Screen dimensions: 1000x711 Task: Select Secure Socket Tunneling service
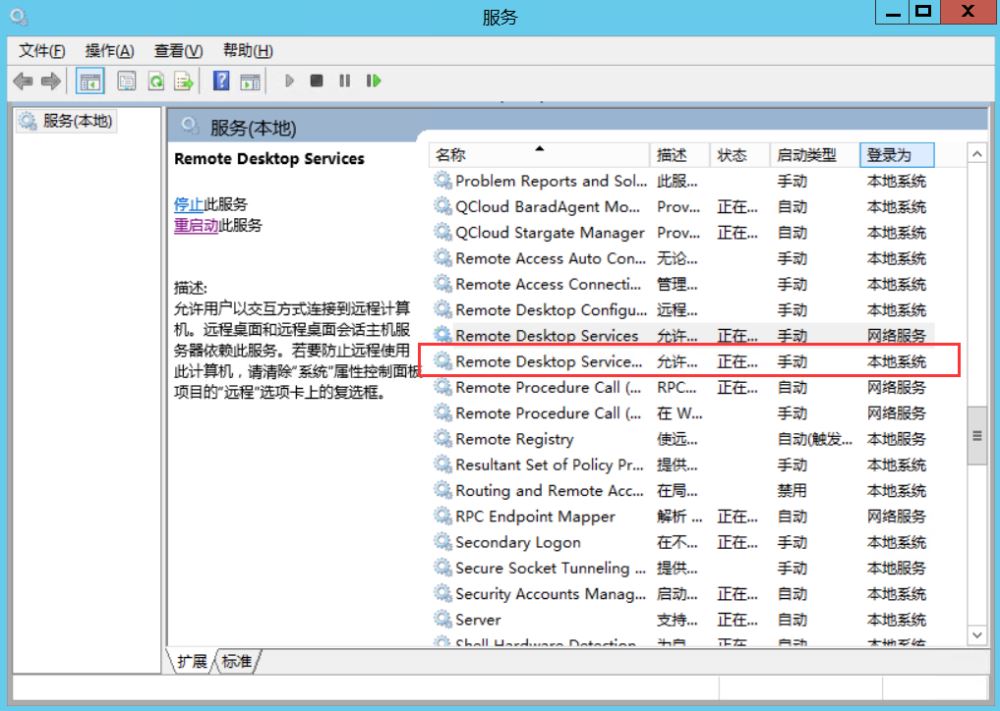(682, 568)
